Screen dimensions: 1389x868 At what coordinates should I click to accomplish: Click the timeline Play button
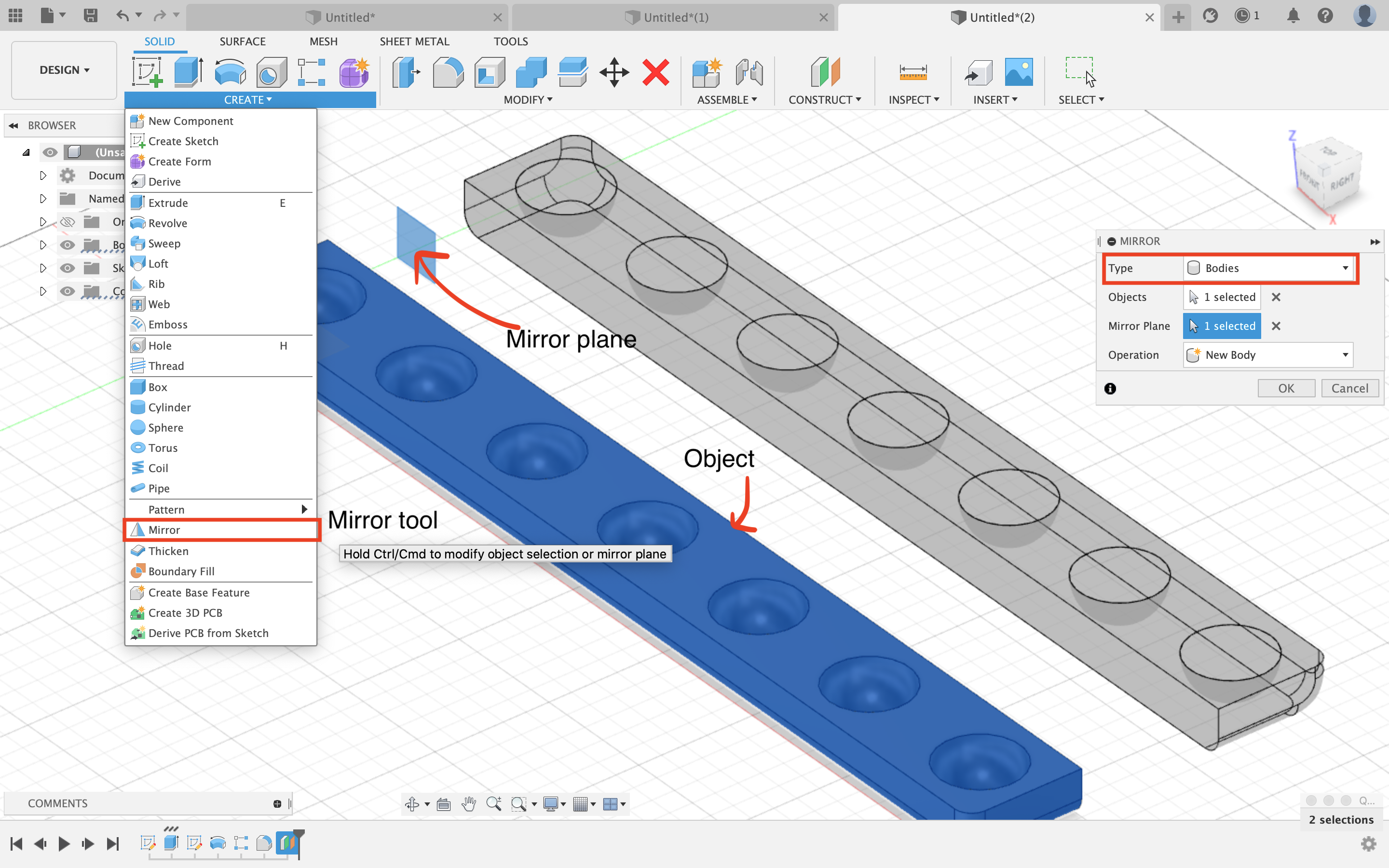64,843
